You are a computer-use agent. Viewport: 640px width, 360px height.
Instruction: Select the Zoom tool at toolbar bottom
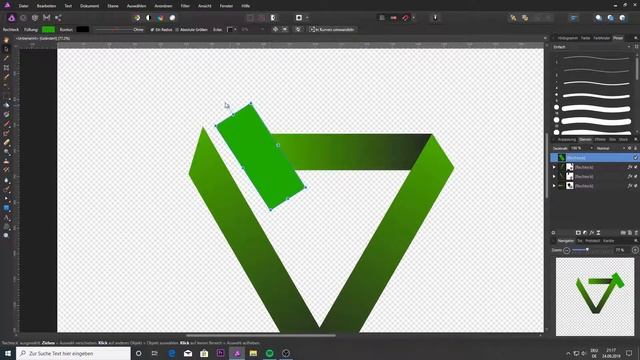[x=6, y=236]
